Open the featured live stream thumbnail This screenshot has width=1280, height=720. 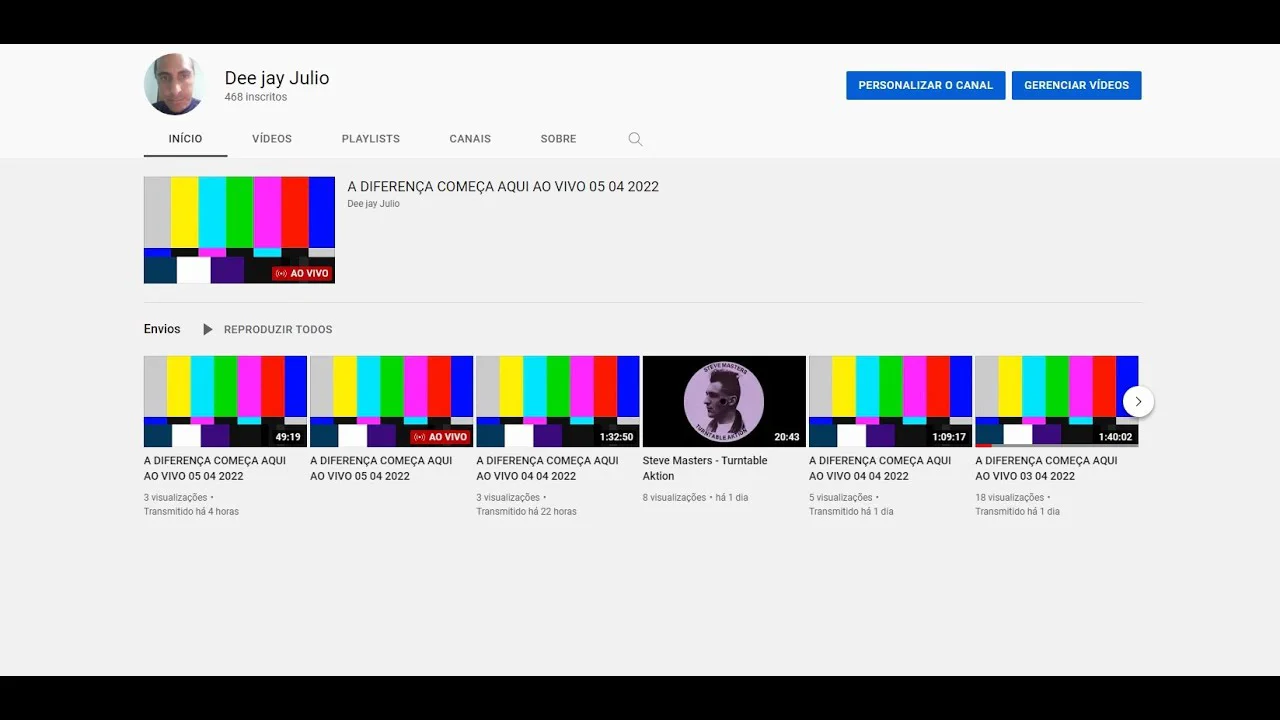point(239,230)
